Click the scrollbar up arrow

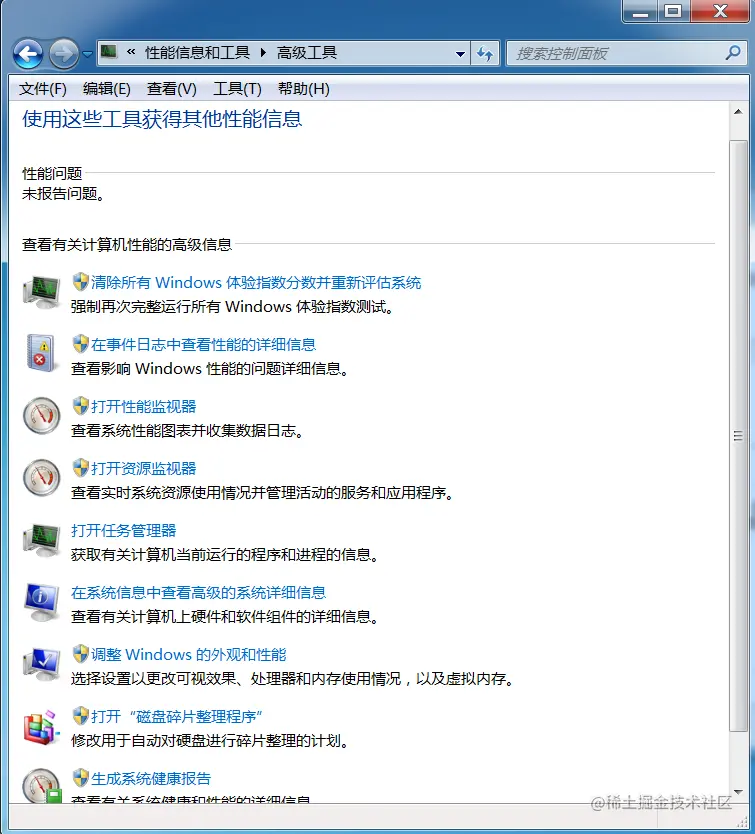pos(738,112)
